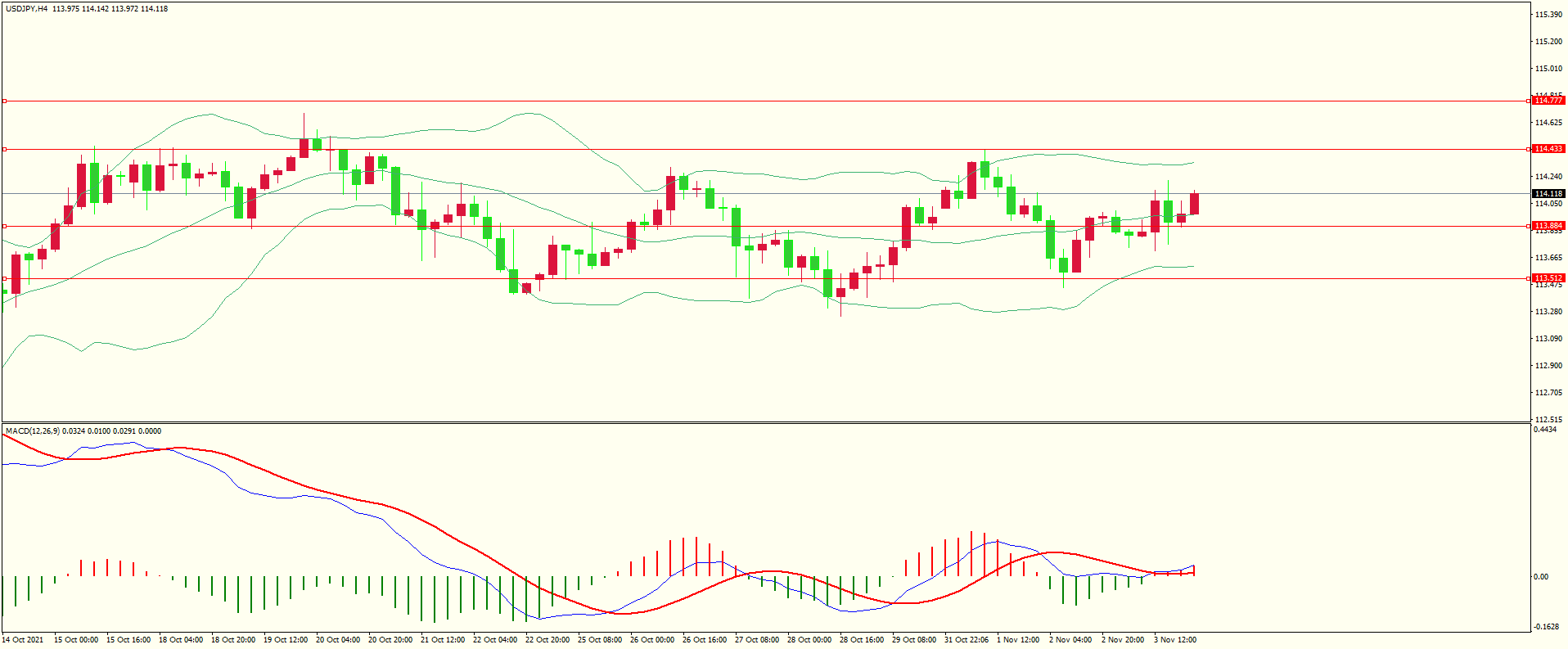Click the 114.625 value on price scale
The image size is (1568, 649).
coord(1548,123)
